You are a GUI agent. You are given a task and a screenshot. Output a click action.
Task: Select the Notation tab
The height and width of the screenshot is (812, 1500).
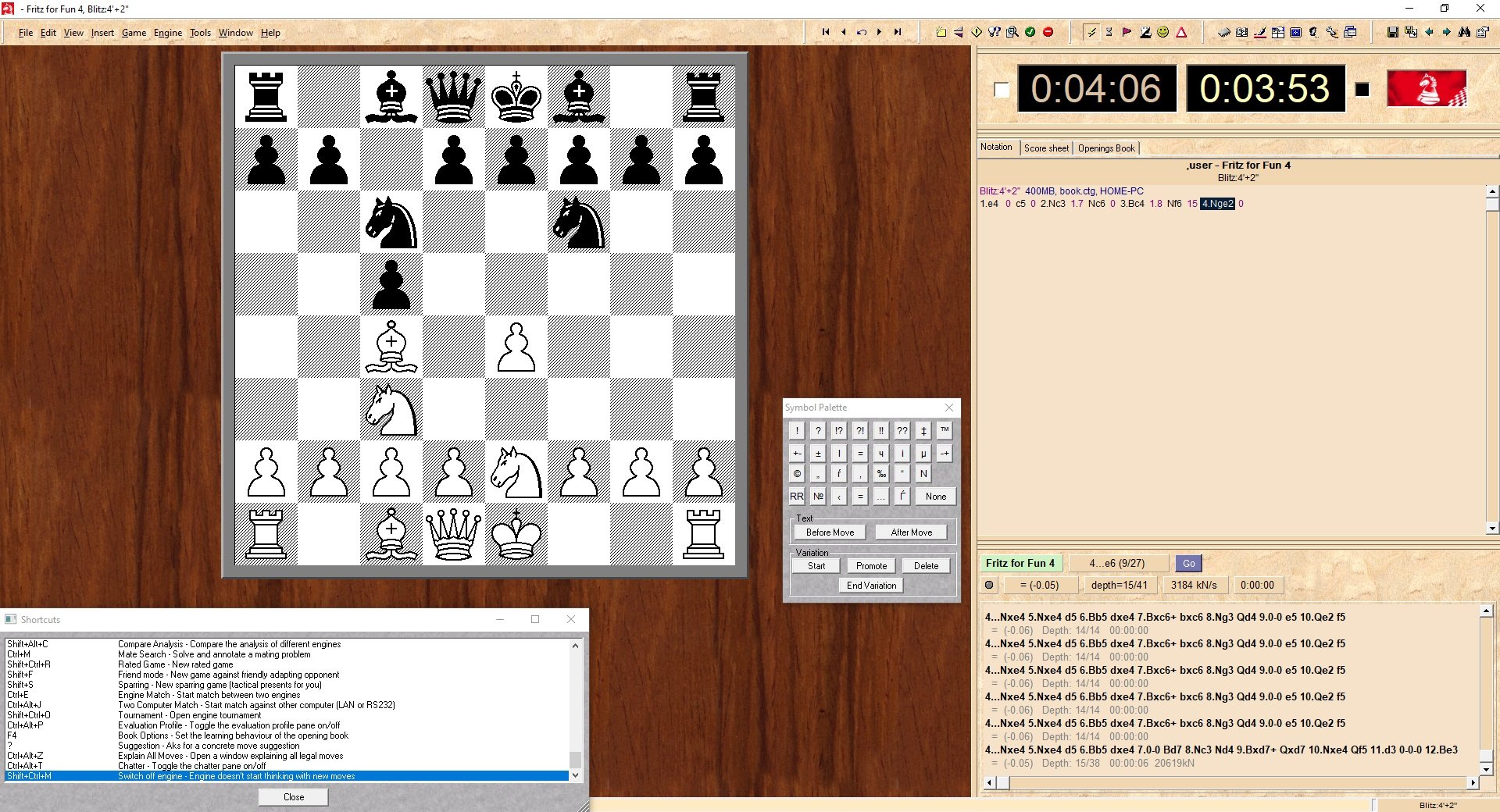[x=996, y=147]
